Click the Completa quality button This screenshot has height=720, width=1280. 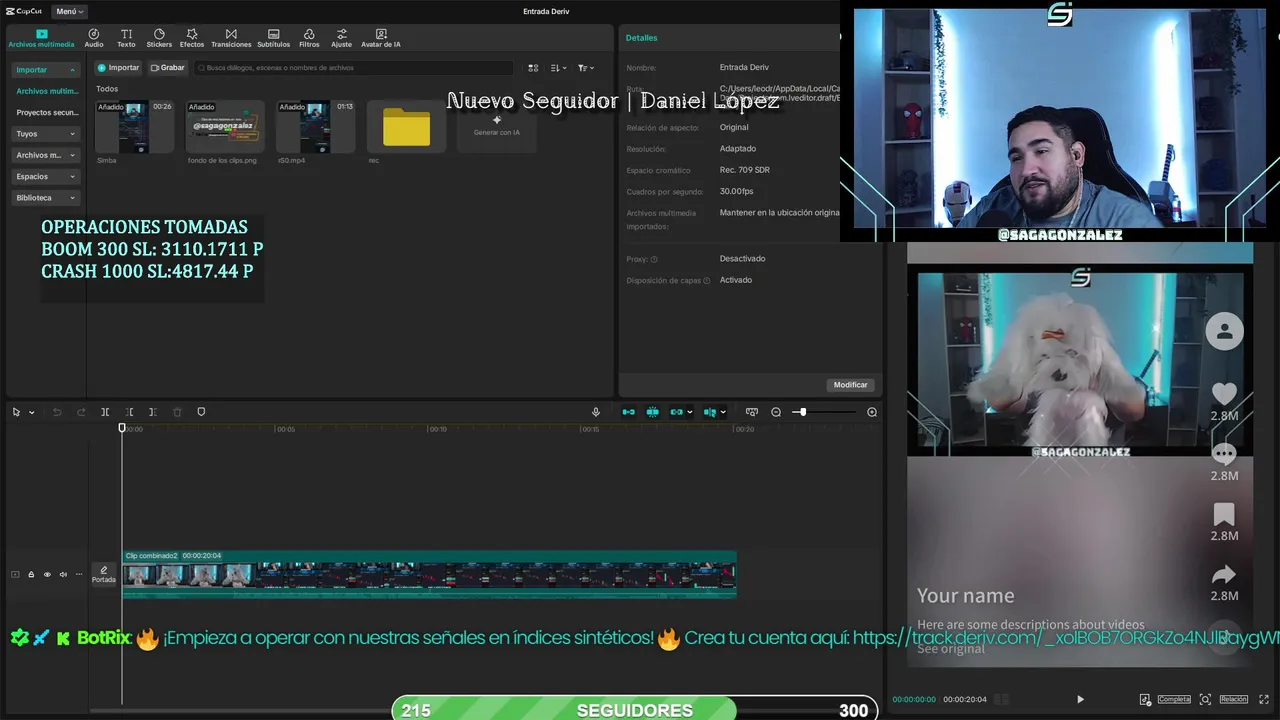click(x=1174, y=699)
